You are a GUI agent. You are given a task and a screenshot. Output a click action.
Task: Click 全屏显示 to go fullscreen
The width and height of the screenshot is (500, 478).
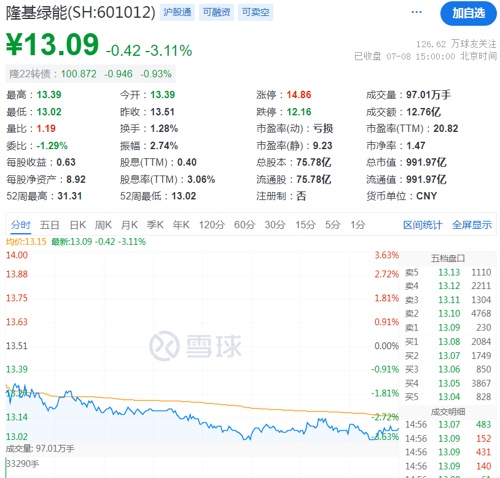tap(472, 225)
